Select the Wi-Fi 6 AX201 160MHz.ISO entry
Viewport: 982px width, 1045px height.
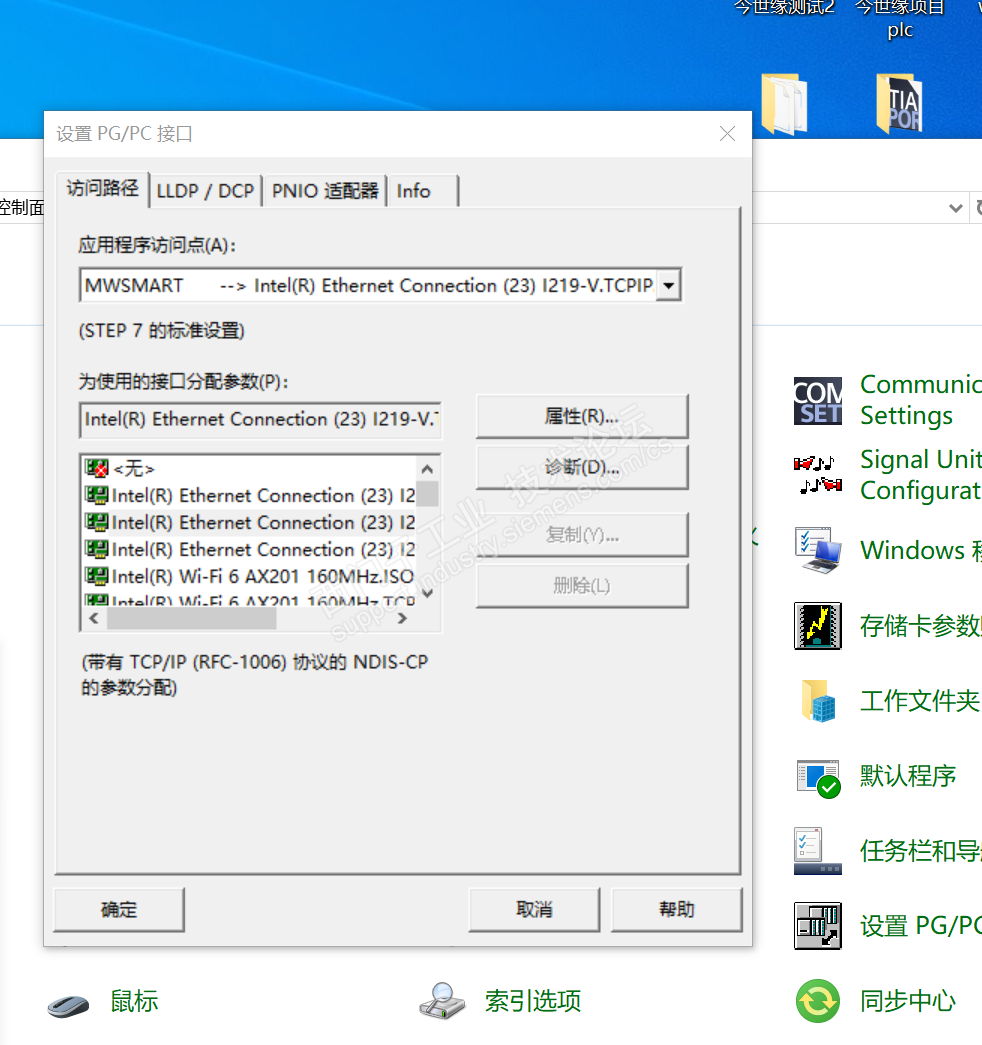pyautogui.click(x=249, y=576)
